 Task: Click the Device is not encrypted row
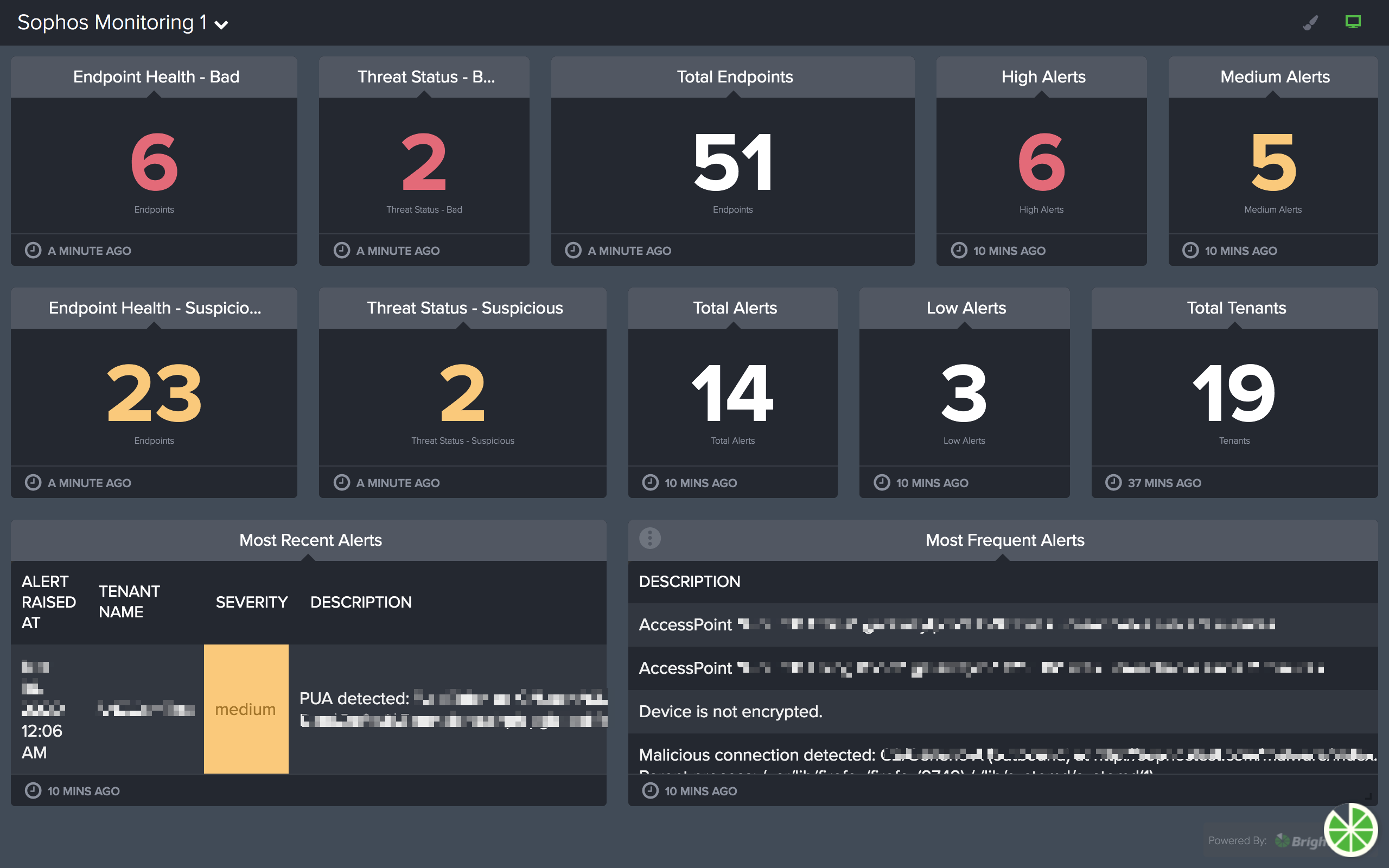(1003, 711)
